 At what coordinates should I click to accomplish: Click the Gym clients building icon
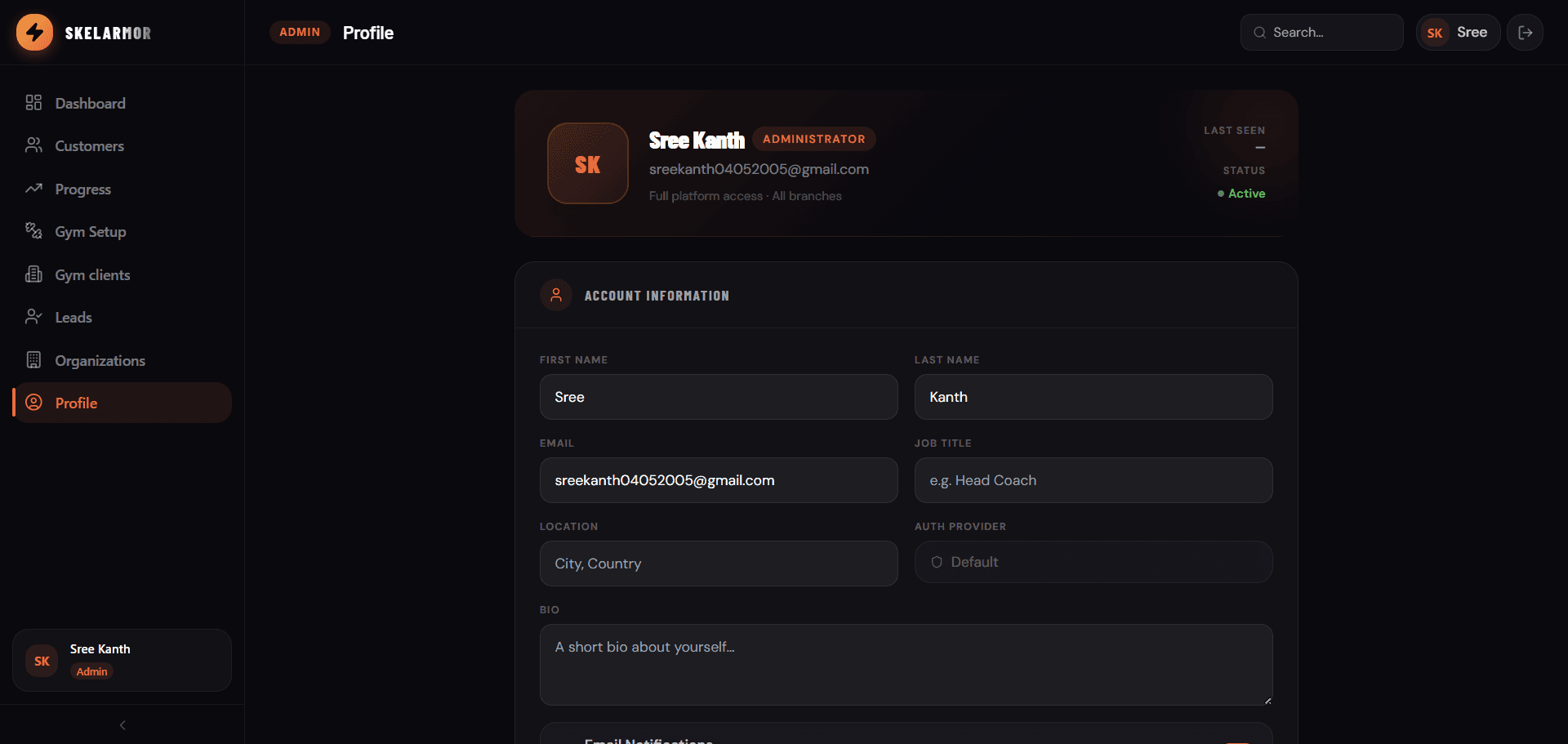pyautogui.click(x=33, y=274)
